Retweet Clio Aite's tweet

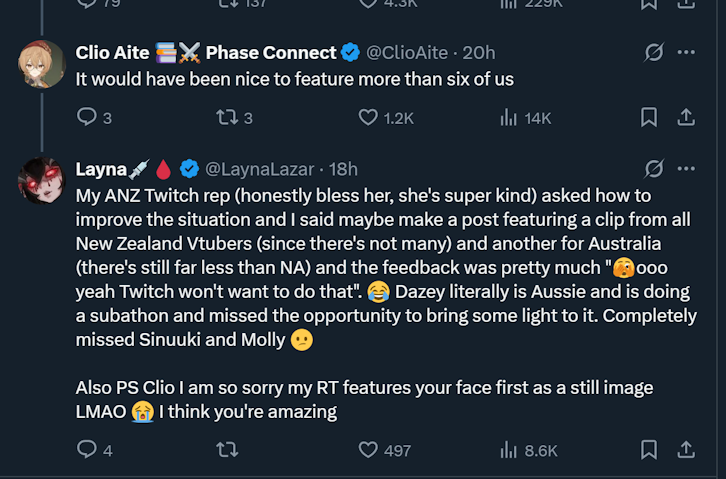[227, 118]
